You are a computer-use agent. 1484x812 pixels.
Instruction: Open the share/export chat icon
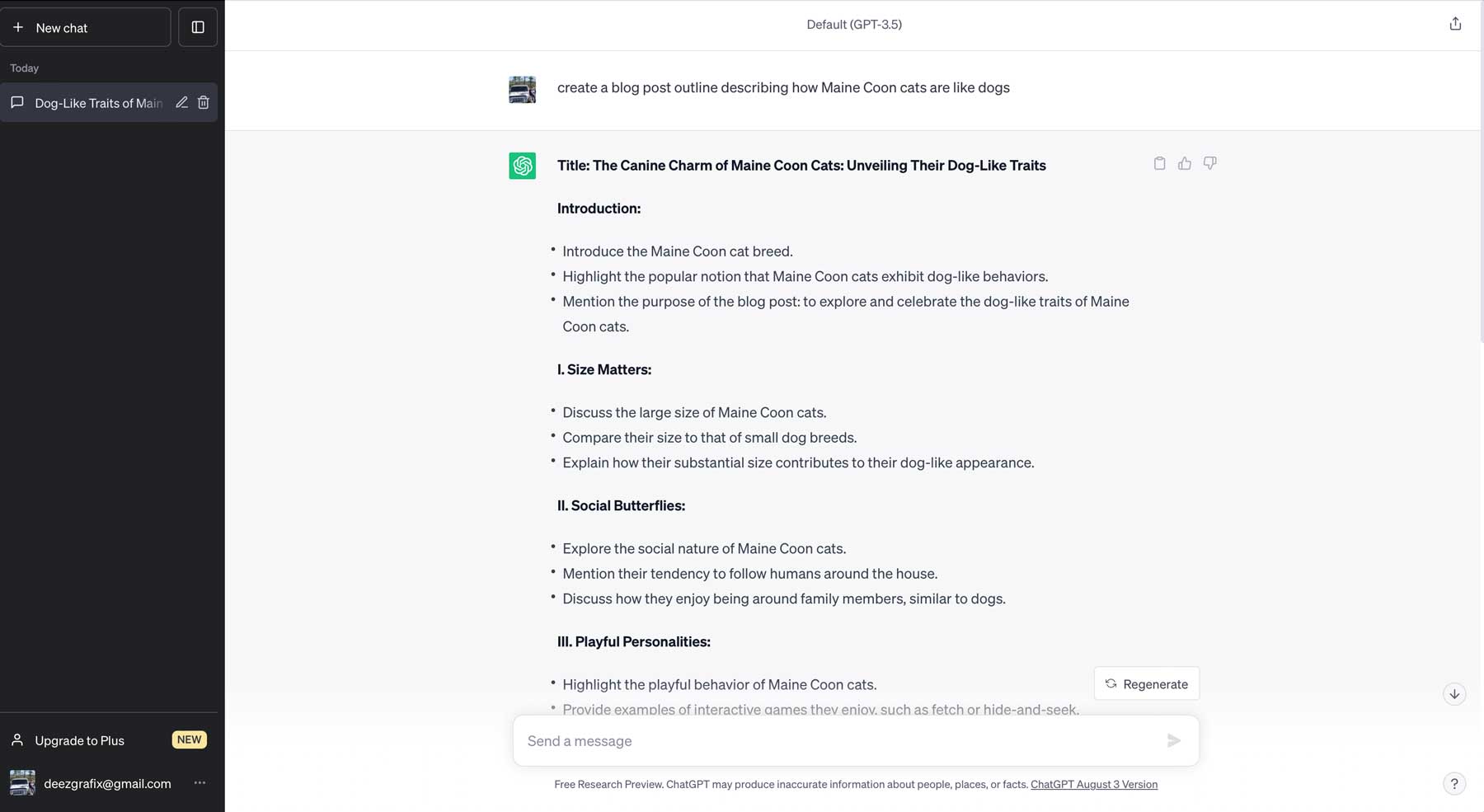coord(1455,24)
